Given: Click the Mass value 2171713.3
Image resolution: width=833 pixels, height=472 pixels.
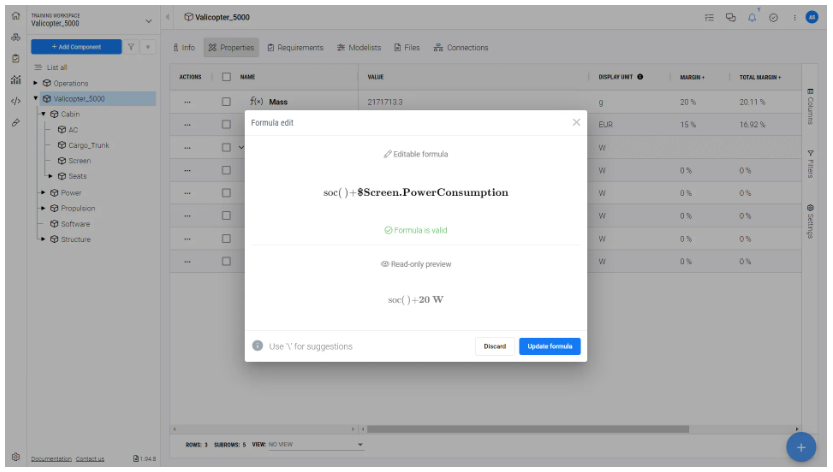Looking at the screenshot, I should pos(384,102).
